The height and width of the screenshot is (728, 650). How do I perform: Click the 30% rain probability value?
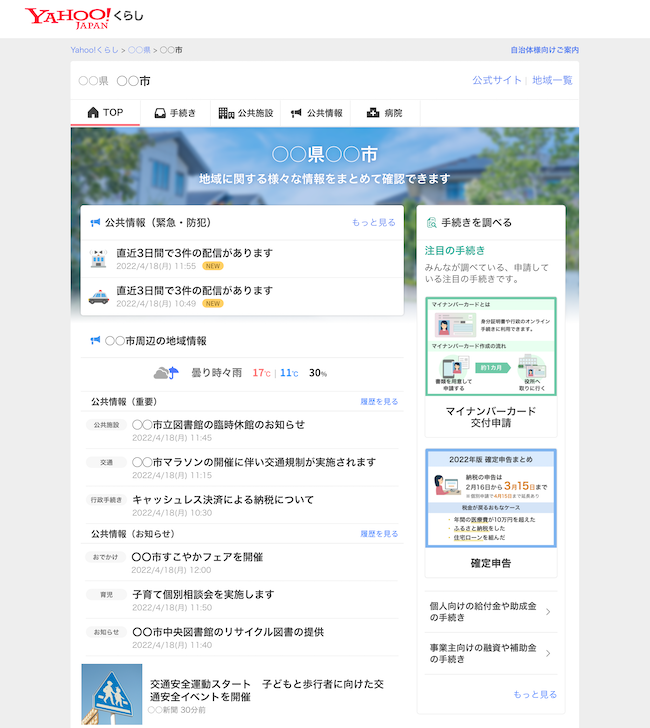coord(318,373)
